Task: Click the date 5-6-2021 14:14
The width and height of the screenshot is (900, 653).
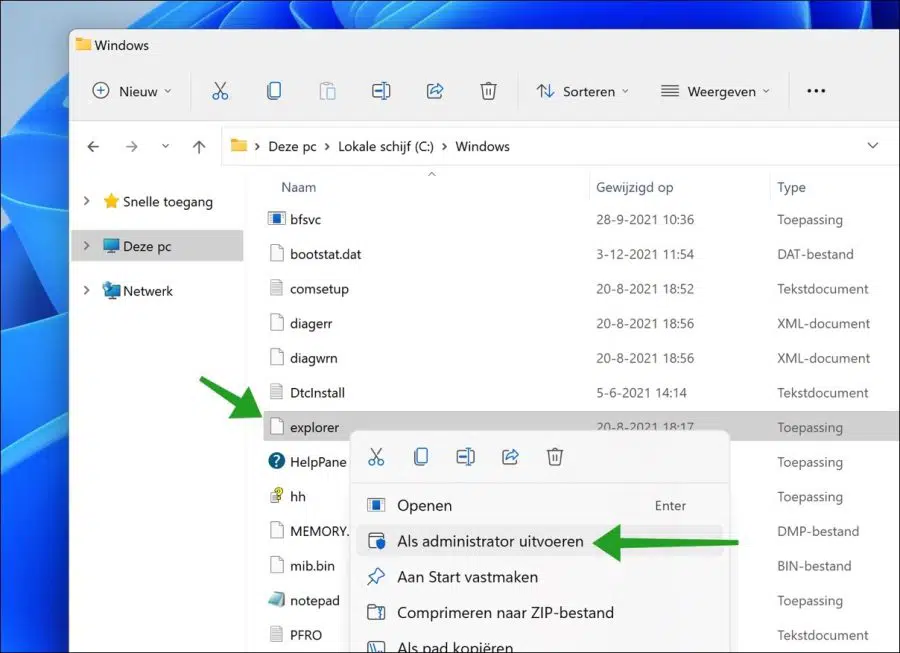Action: click(641, 392)
